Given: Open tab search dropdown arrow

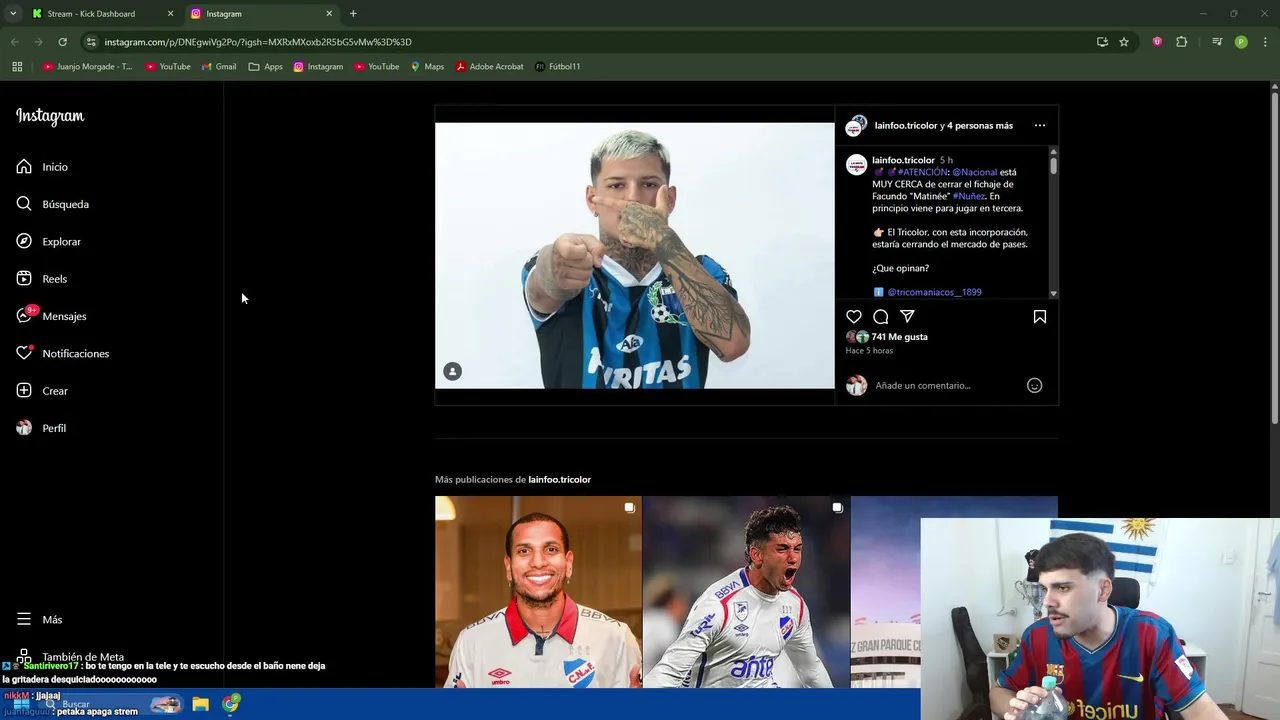Looking at the screenshot, I should (13, 14).
